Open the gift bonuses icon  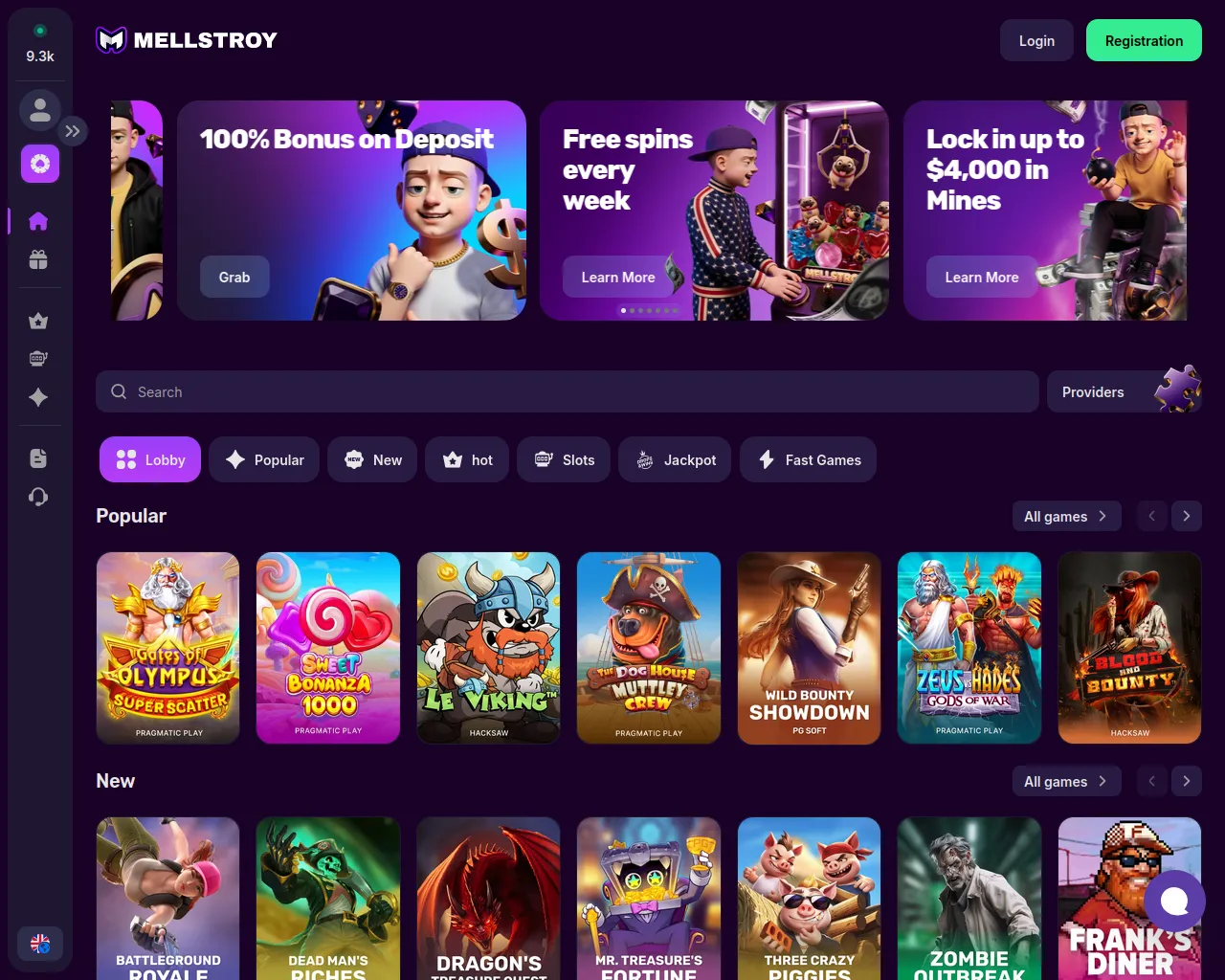38,259
